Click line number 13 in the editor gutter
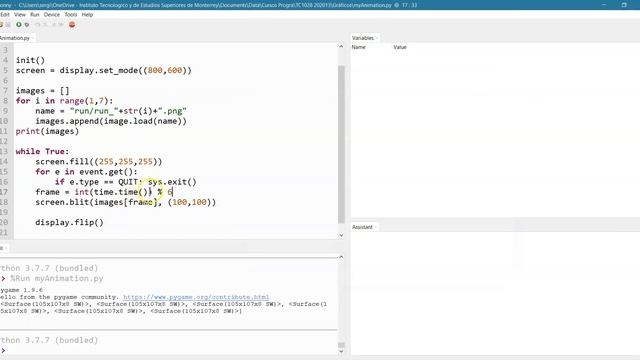This screenshot has width=640, height=360. click(x=4, y=151)
